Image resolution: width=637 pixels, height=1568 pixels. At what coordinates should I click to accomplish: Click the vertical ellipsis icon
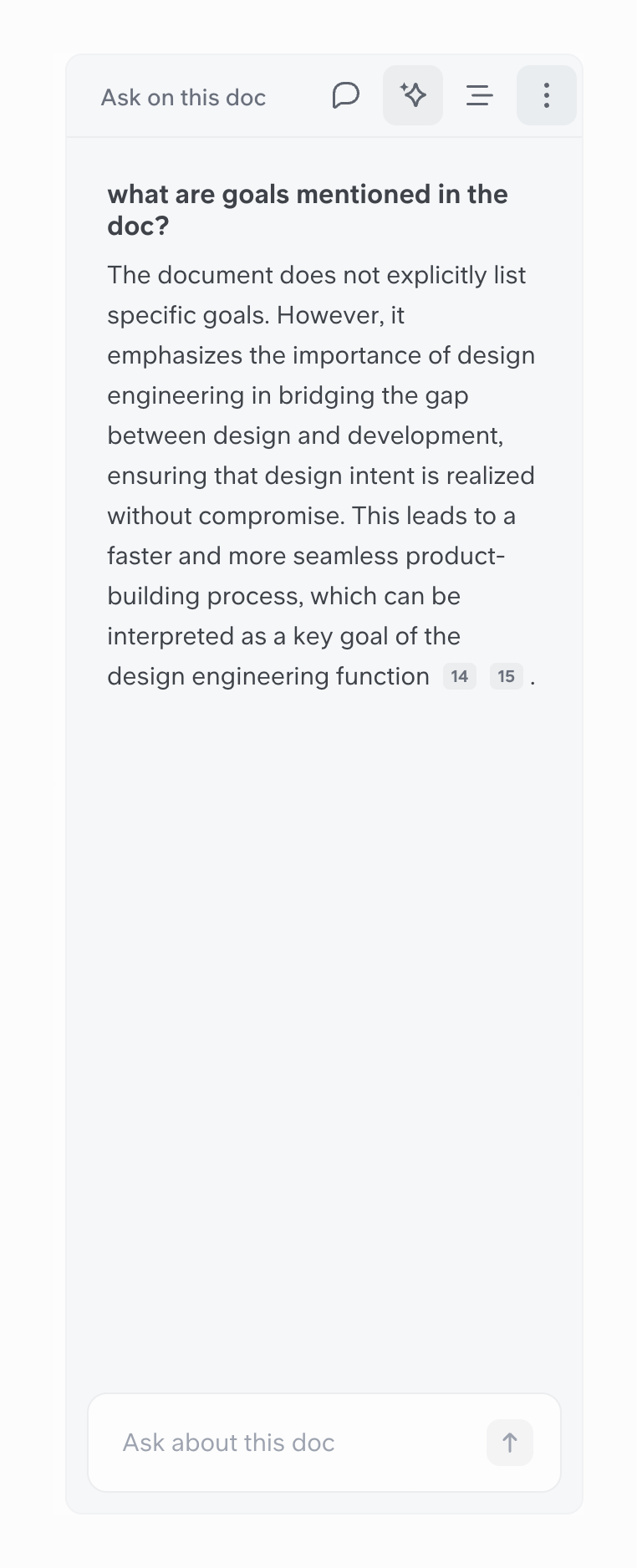coord(546,95)
